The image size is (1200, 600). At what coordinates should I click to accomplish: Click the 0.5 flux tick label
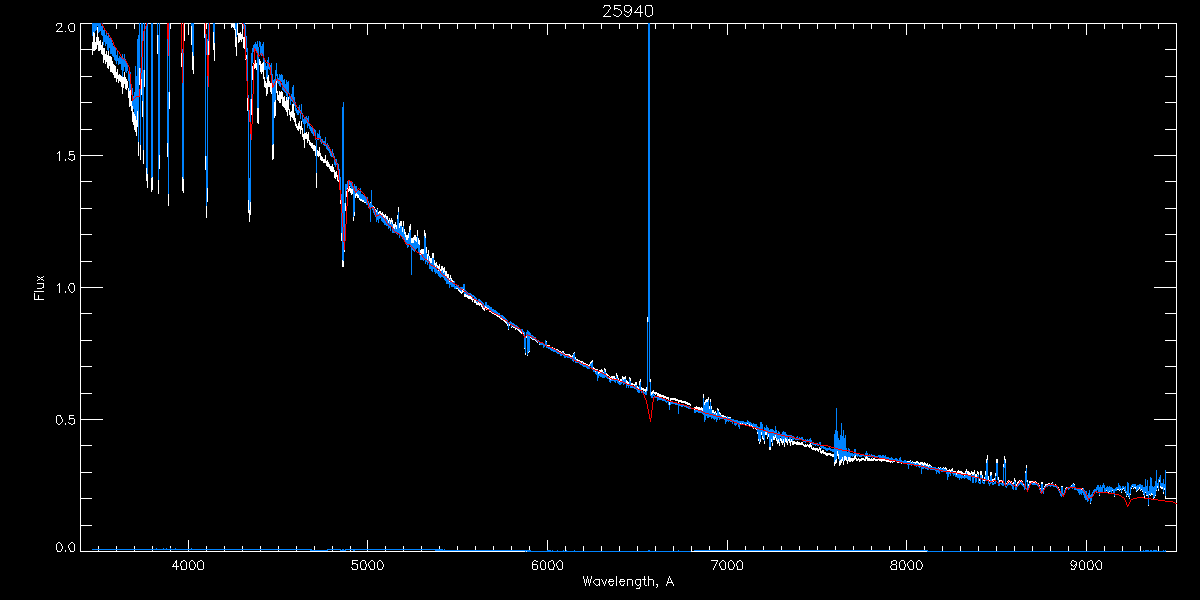tap(66, 418)
